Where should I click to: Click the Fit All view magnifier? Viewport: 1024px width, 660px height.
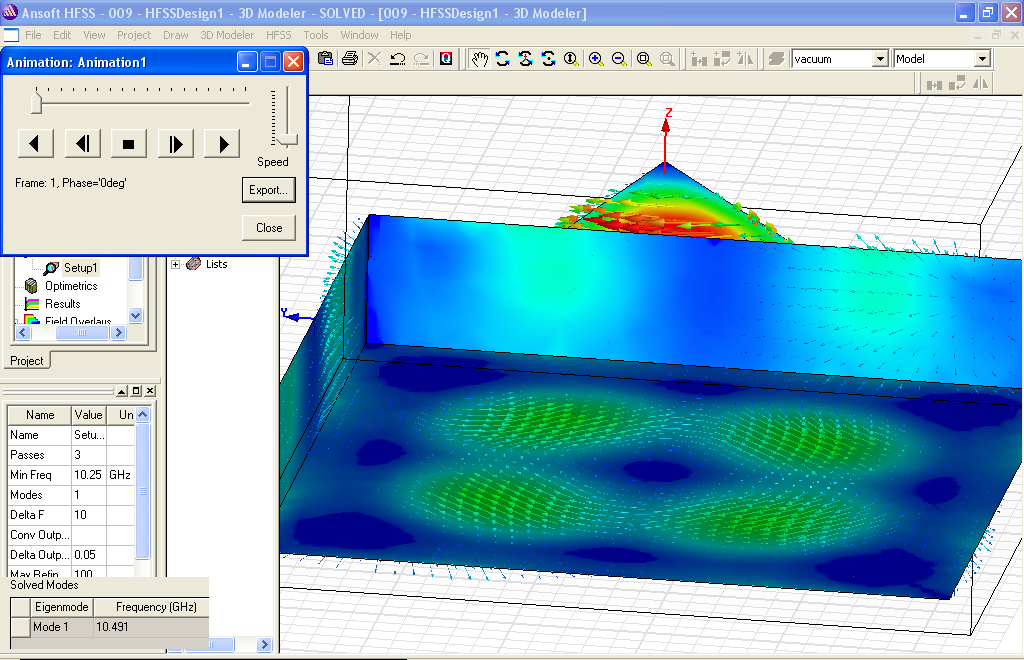[x=644, y=59]
